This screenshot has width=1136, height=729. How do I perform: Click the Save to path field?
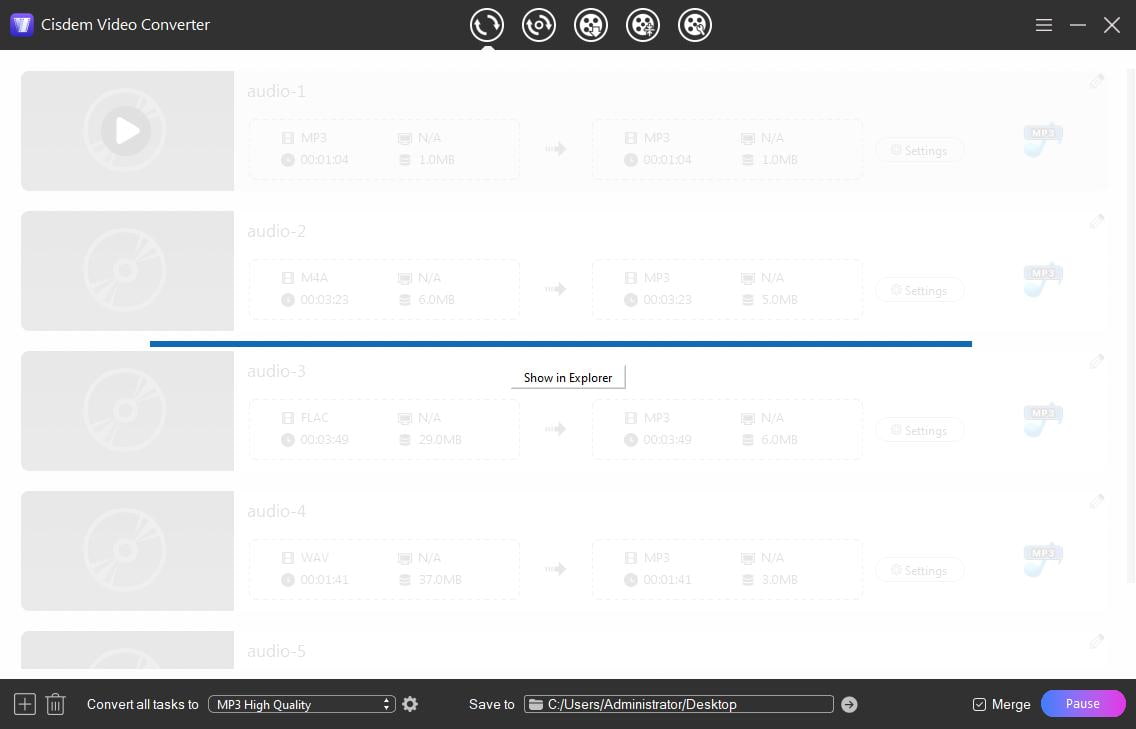point(680,704)
